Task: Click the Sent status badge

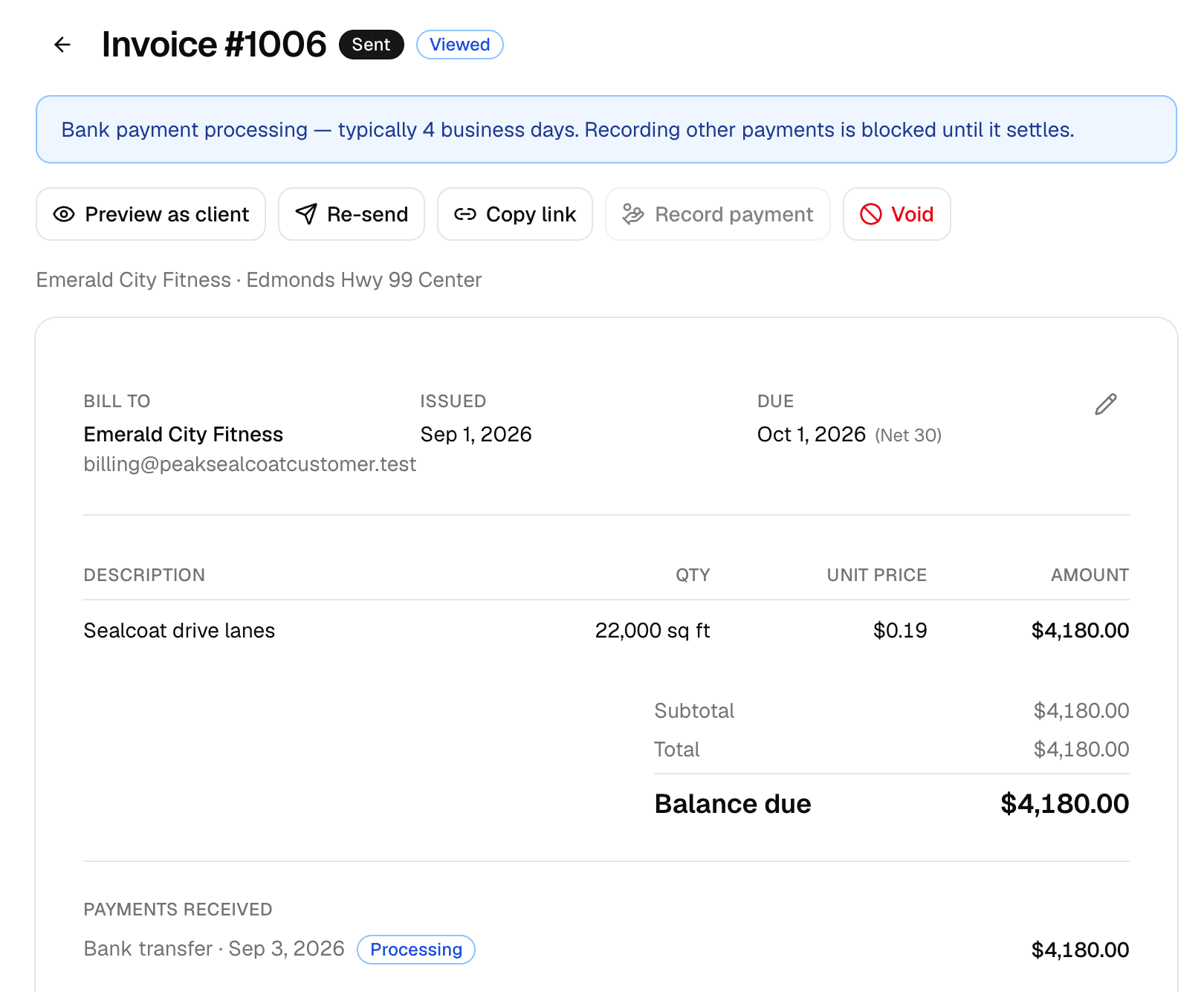Action: tap(372, 45)
